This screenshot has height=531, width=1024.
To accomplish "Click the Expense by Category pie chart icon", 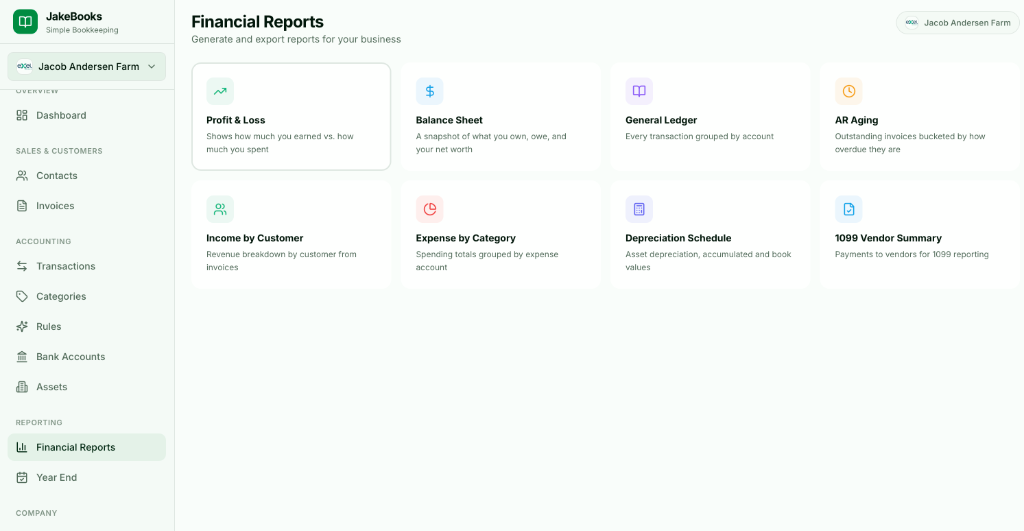I will tap(430, 209).
